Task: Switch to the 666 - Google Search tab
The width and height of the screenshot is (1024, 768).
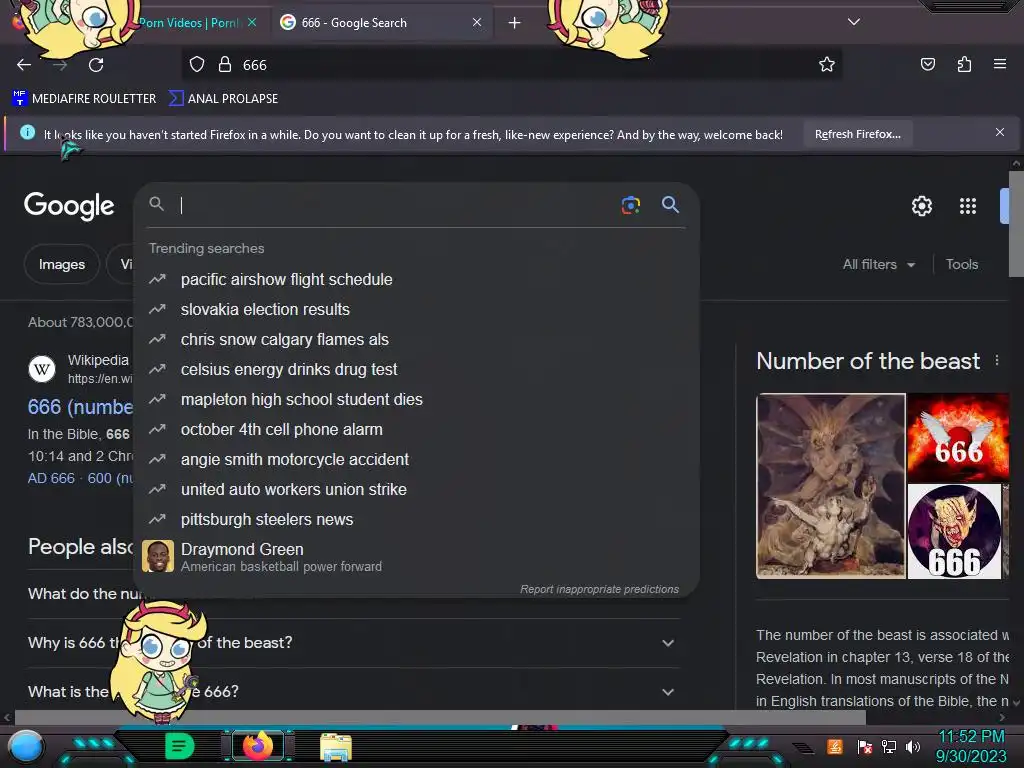Action: [x=382, y=23]
